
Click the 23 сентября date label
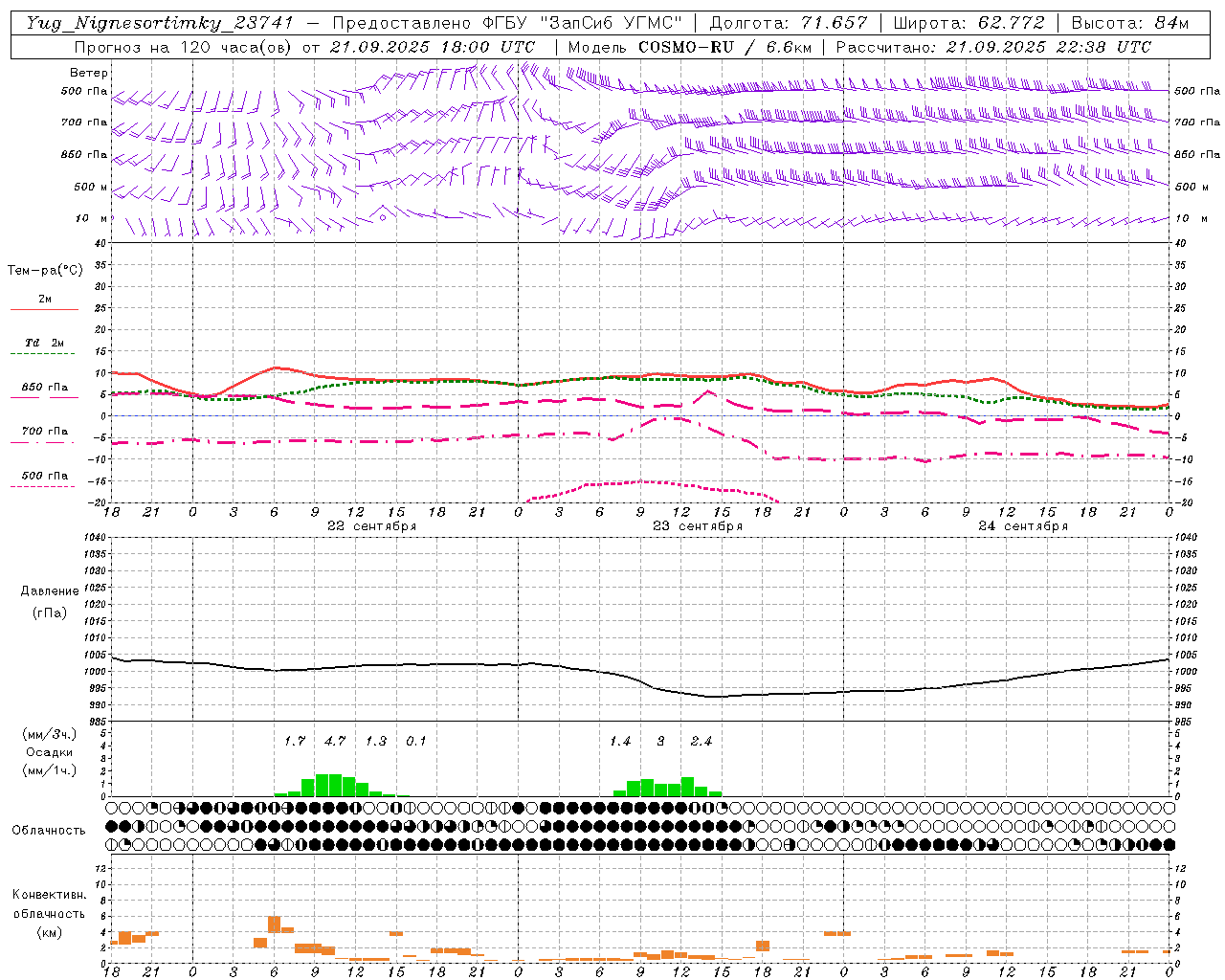(698, 526)
